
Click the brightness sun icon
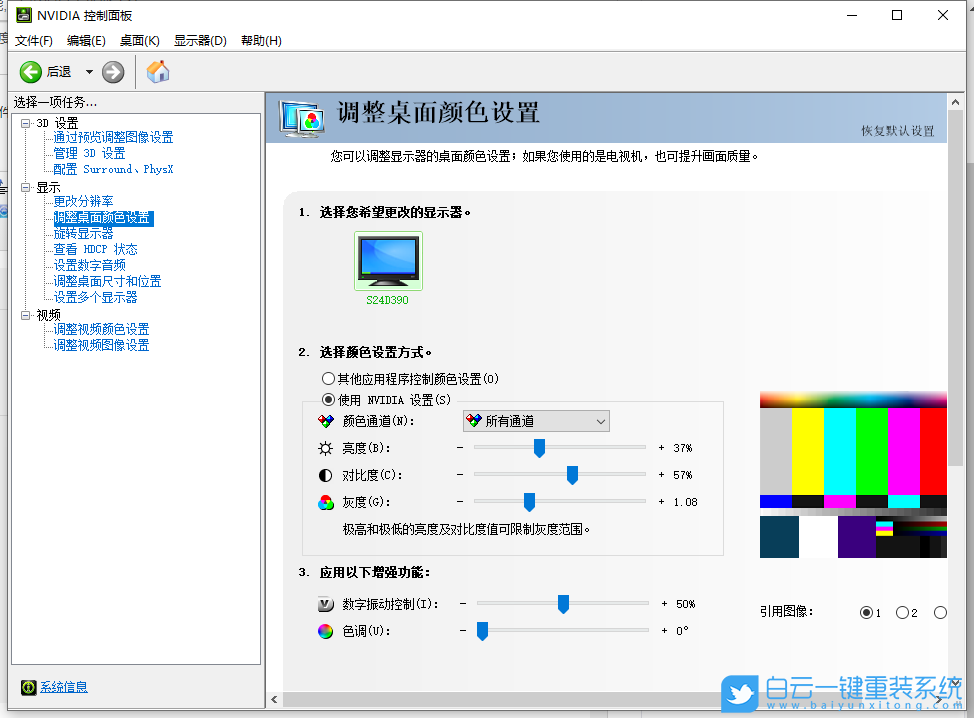pos(328,447)
